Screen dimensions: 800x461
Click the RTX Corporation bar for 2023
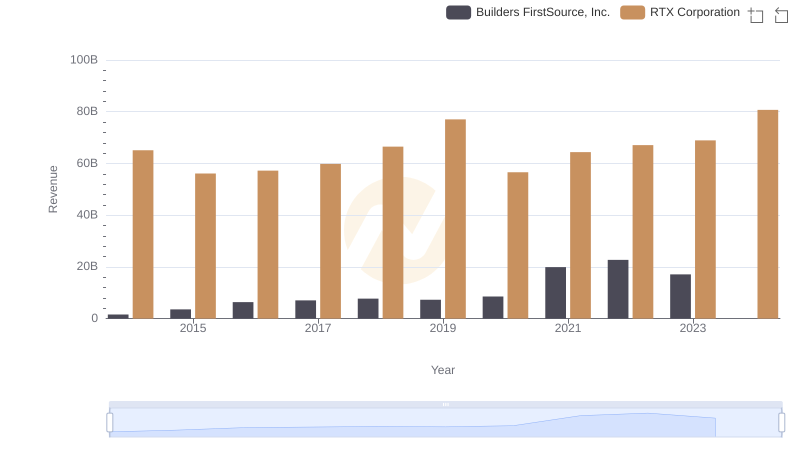point(705,229)
